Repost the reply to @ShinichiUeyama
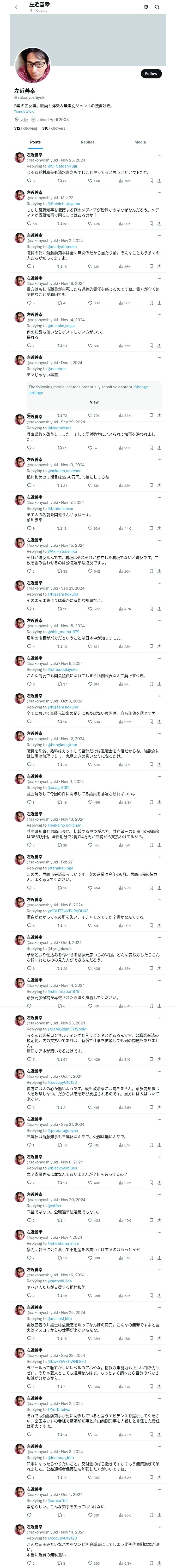This screenshot has width=176, height=1568. pyautogui.click(x=59, y=223)
